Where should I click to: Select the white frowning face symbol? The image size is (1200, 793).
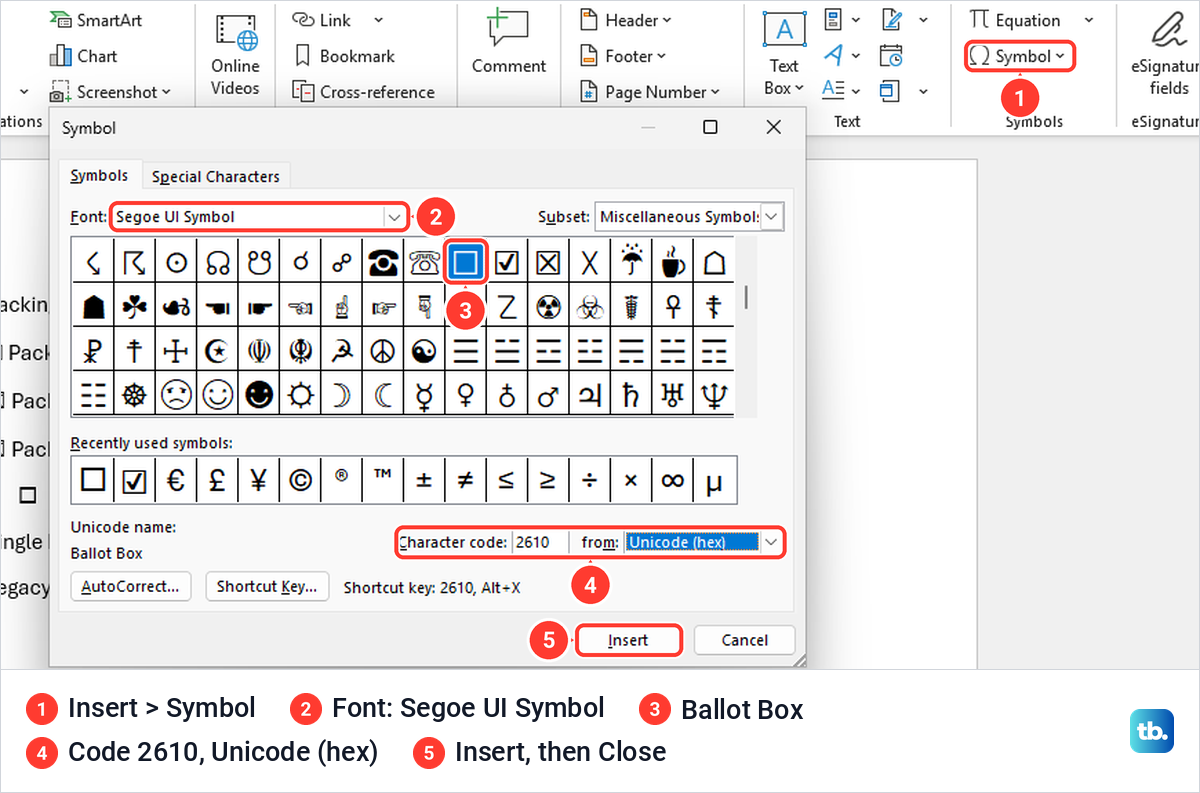[x=176, y=394]
